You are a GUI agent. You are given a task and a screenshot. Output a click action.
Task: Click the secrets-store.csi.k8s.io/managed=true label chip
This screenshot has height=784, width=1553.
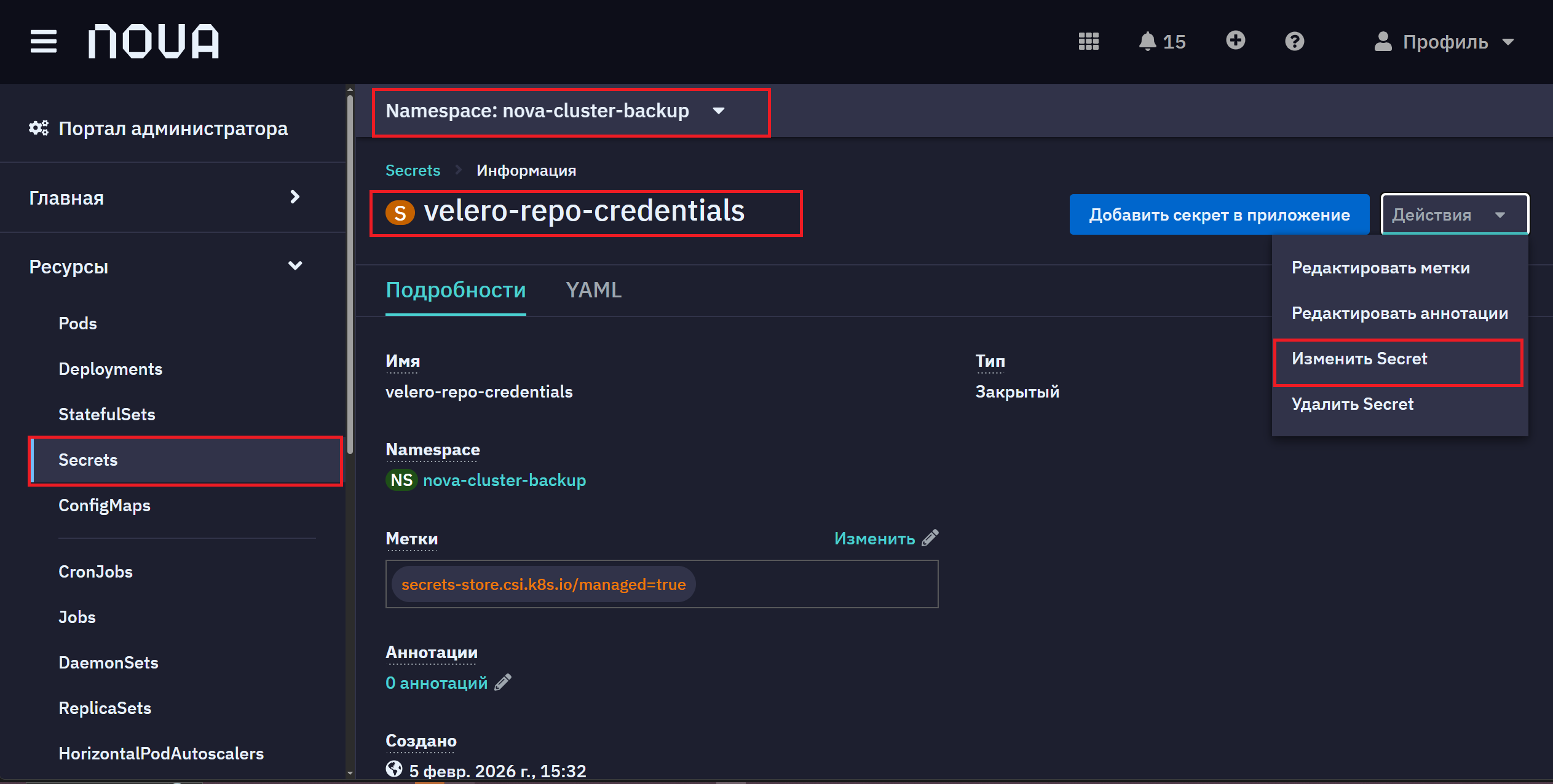point(543,584)
